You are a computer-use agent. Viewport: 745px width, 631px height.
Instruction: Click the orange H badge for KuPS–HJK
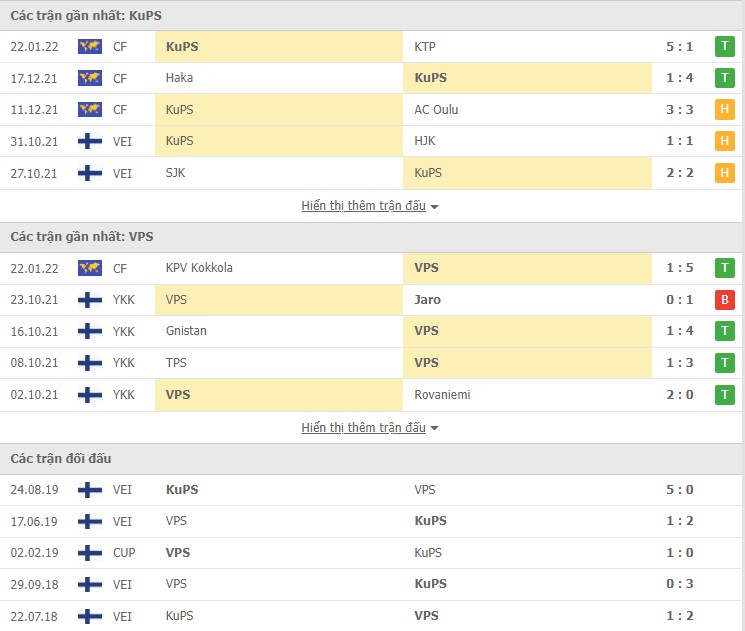click(x=725, y=141)
